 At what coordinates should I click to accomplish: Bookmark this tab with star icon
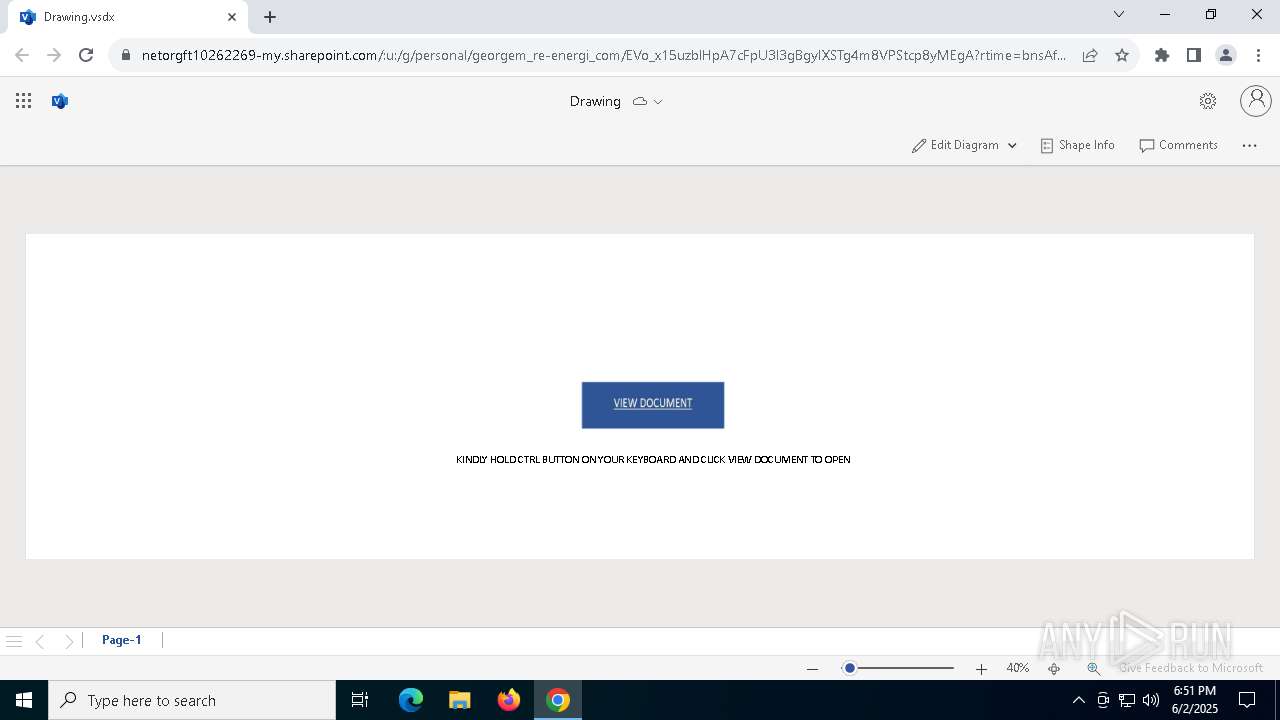coord(1122,55)
